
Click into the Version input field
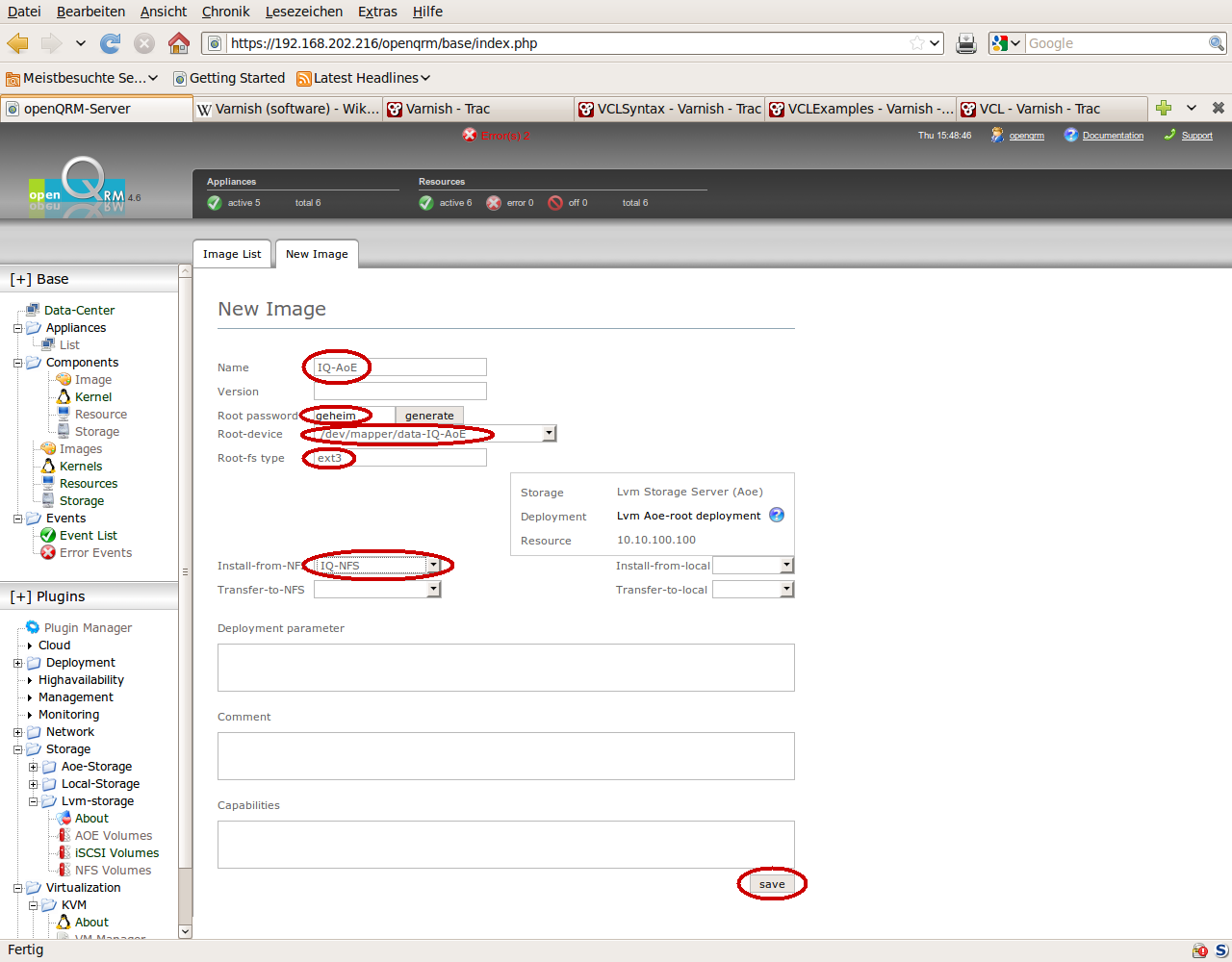click(399, 392)
